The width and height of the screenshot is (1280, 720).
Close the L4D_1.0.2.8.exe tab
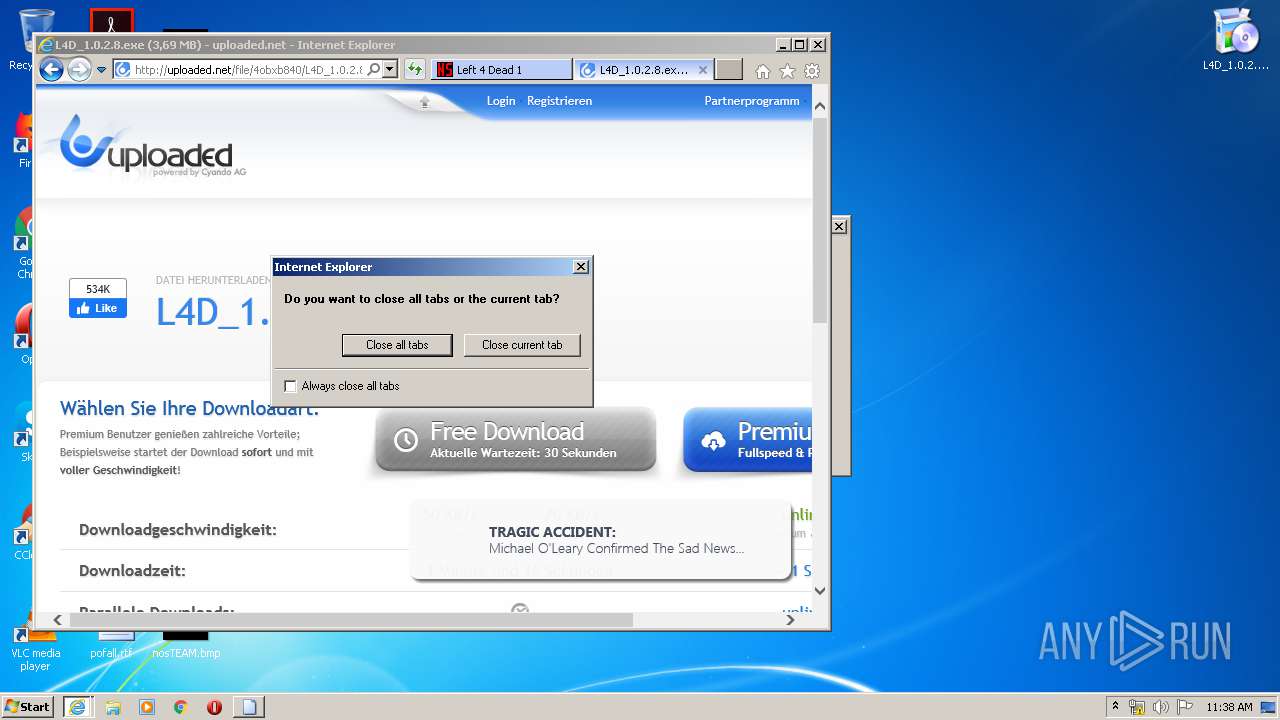click(x=703, y=70)
